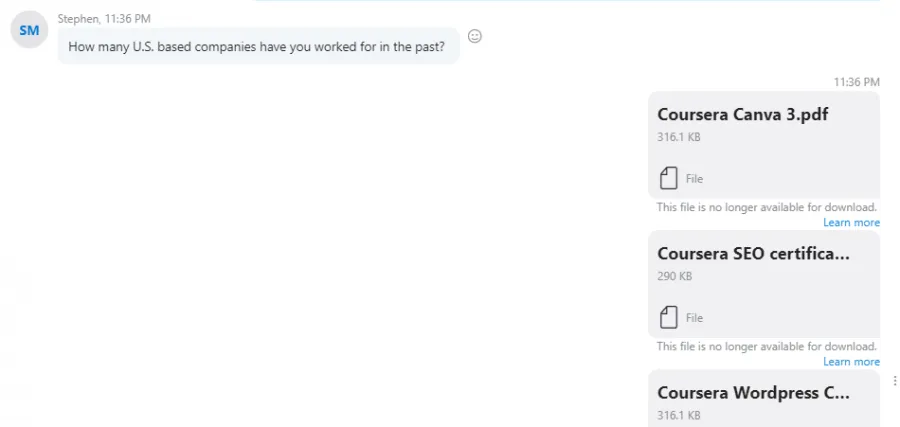Viewport: 900px width, 427px height.
Task: Click the file icon under Coursera Canva 3.pdf
Action: pos(668,178)
